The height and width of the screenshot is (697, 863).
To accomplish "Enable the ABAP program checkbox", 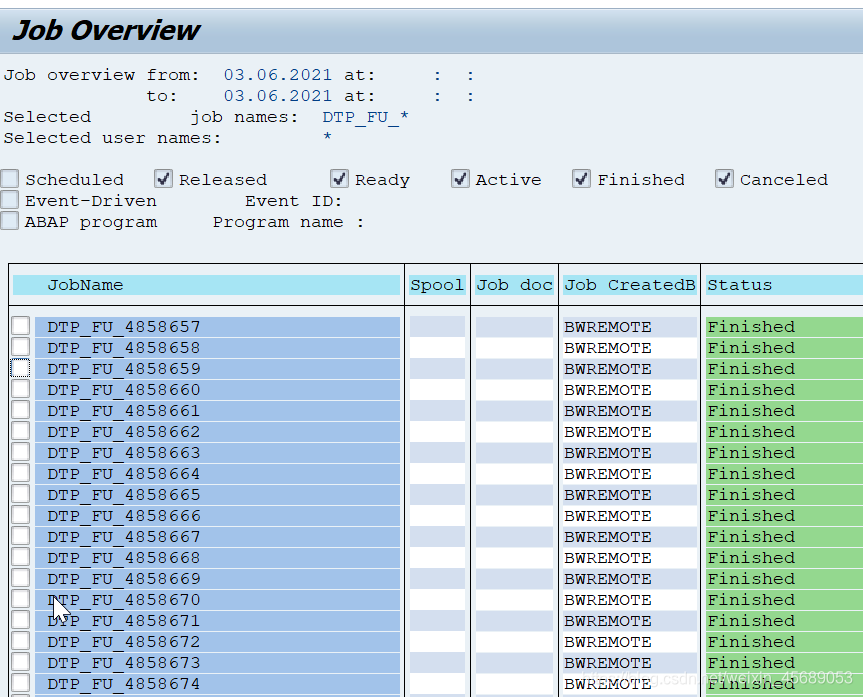I will pyautogui.click(x=10, y=221).
